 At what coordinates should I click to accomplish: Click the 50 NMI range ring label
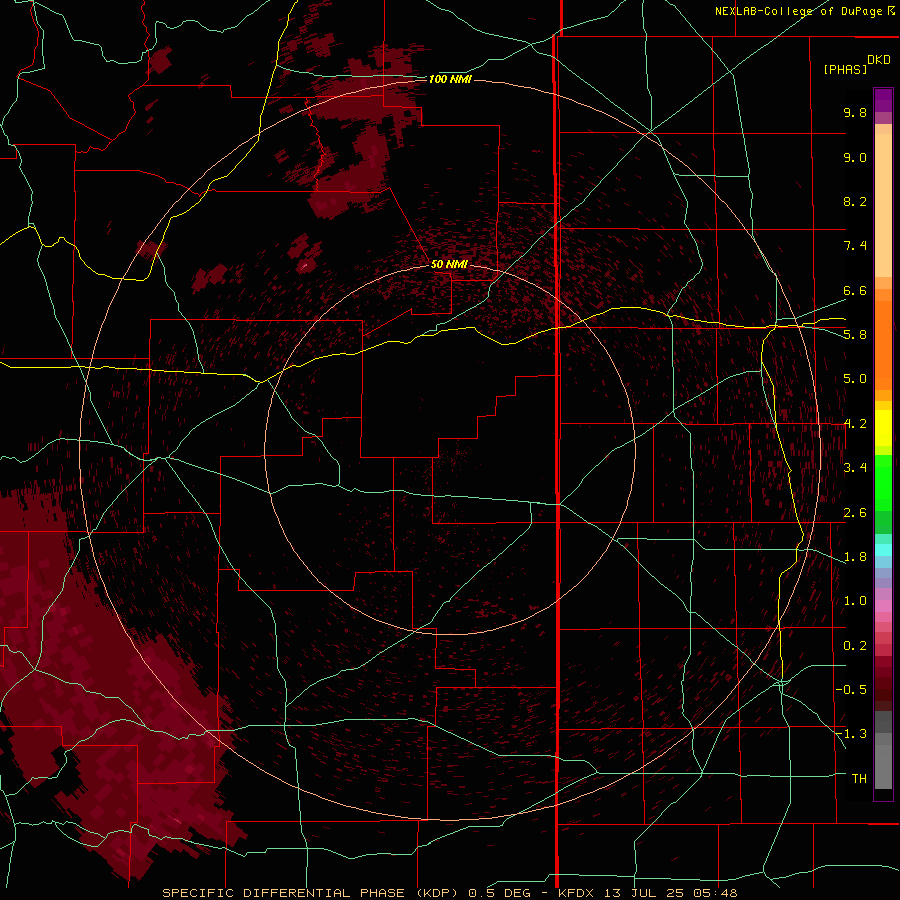tap(449, 264)
